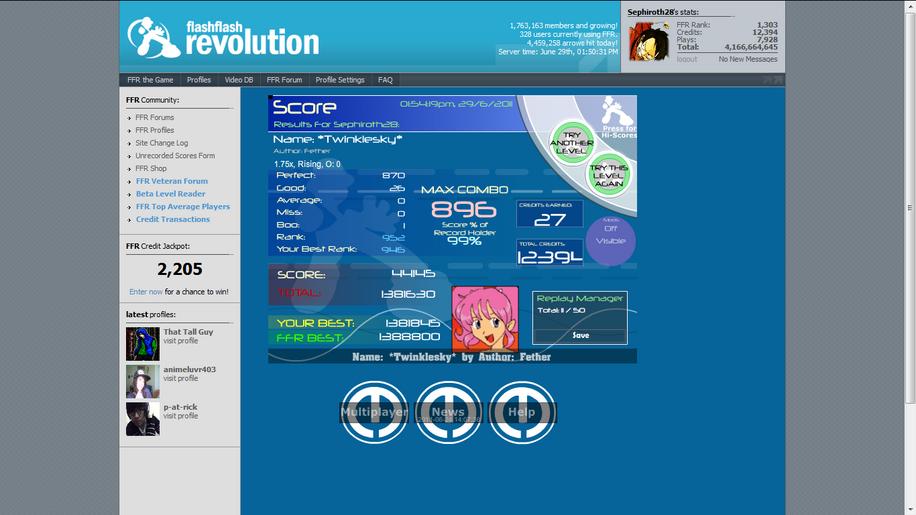Open p-at-rick profile thumbnail
This screenshot has width=916, height=515.
tap(143, 419)
